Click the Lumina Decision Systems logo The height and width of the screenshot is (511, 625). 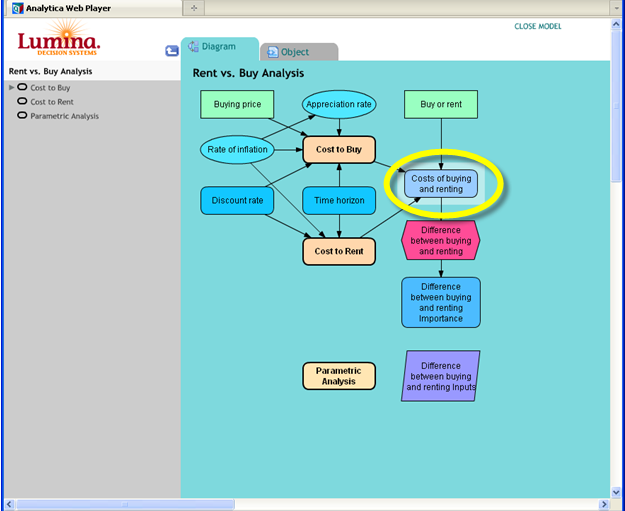(x=59, y=38)
